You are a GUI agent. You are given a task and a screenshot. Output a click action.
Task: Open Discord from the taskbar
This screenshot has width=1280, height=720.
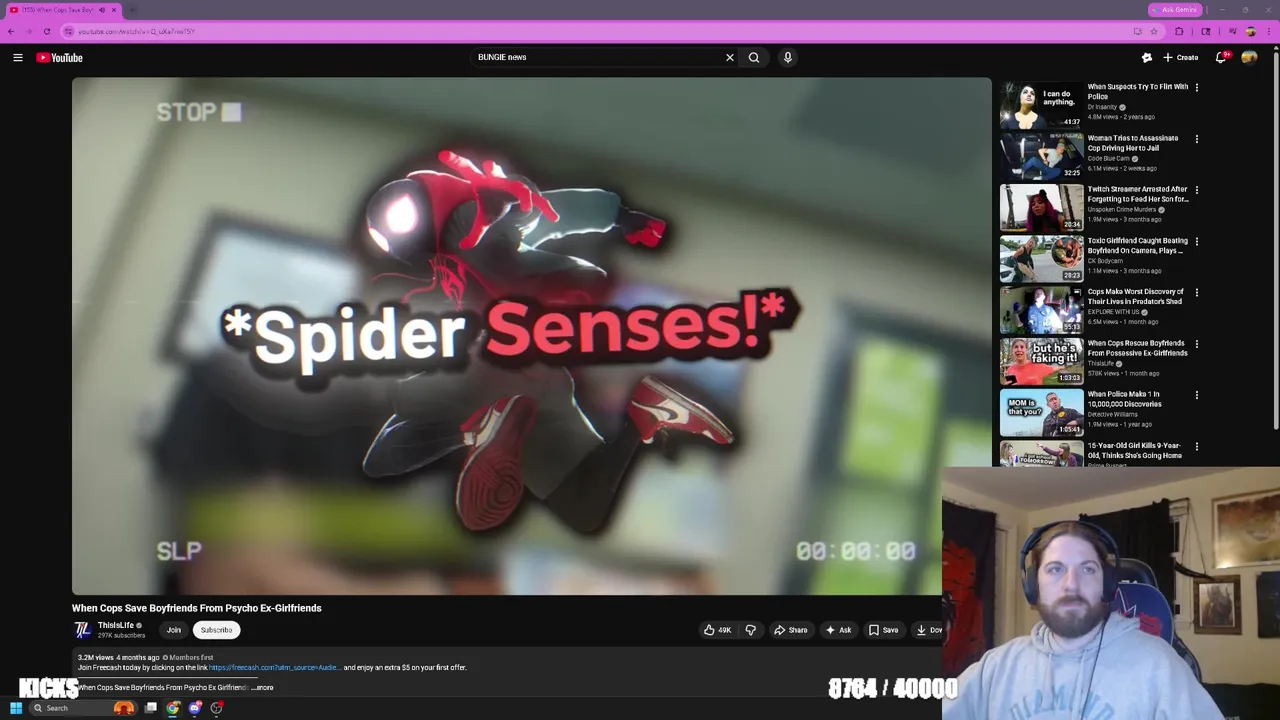[x=195, y=708]
